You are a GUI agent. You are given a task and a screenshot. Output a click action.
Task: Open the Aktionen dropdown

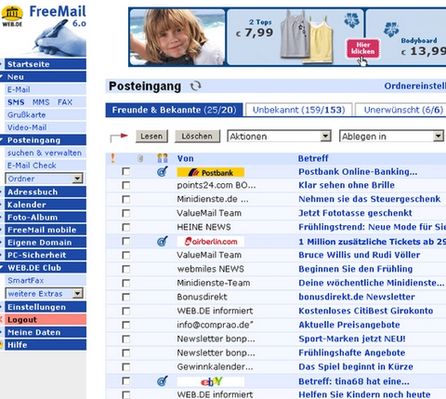tap(279, 136)
